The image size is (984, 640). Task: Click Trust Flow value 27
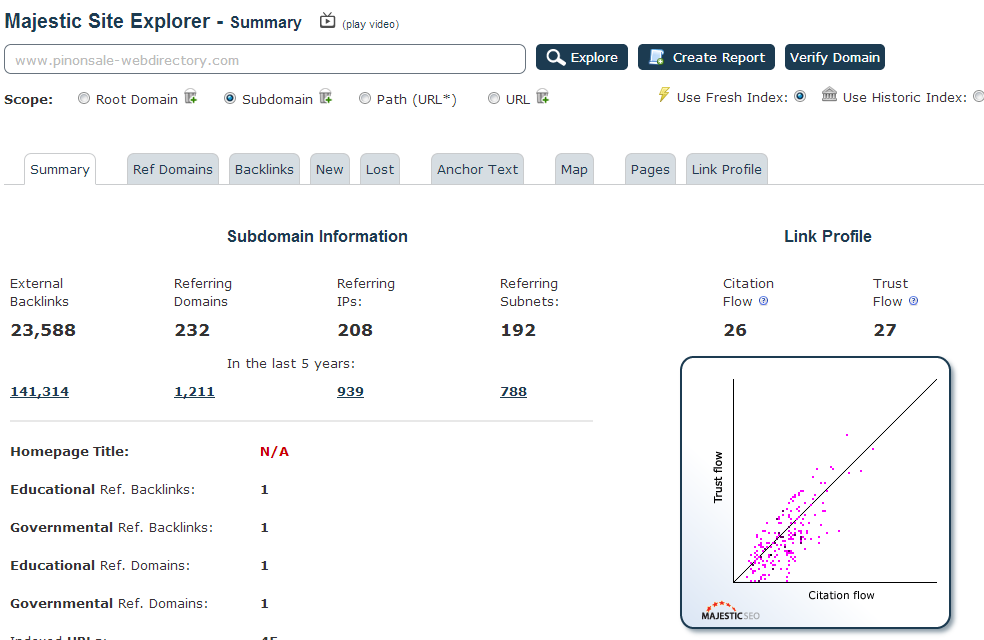[x=885, y=330]
